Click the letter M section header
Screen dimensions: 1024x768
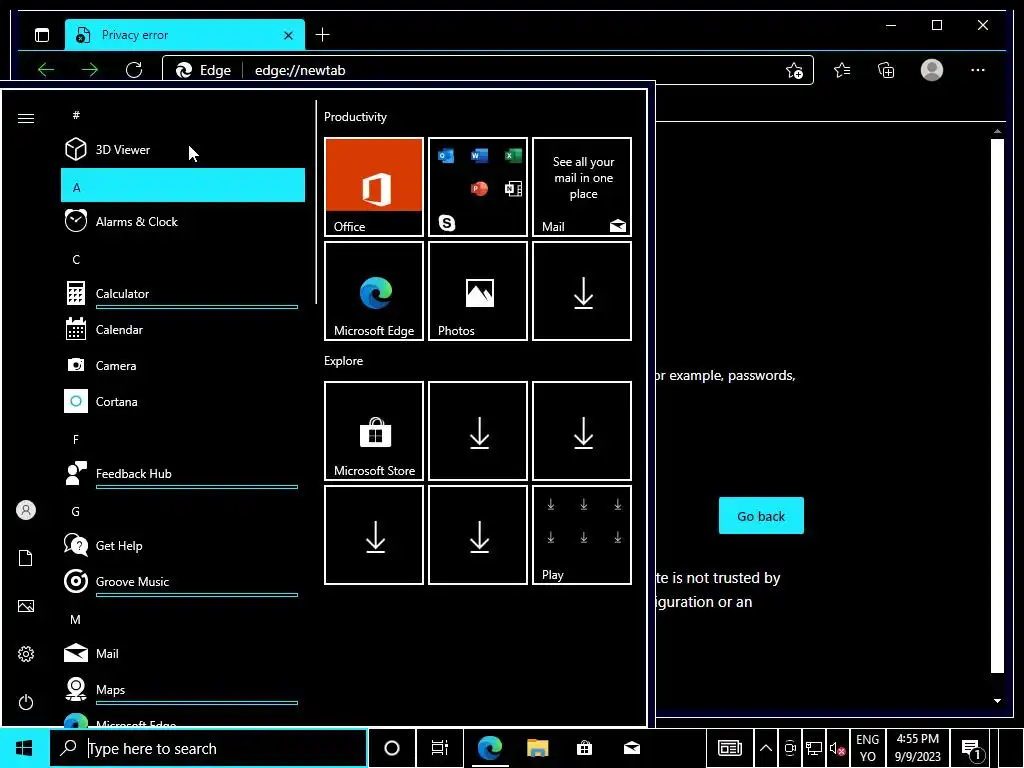pos(183,617)
